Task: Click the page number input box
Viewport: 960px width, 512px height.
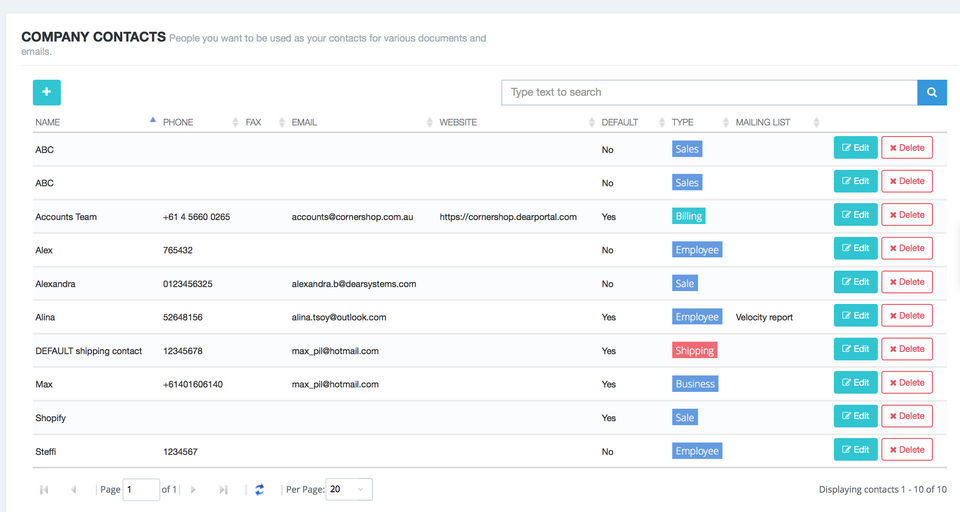Action: tap(141, 489)
